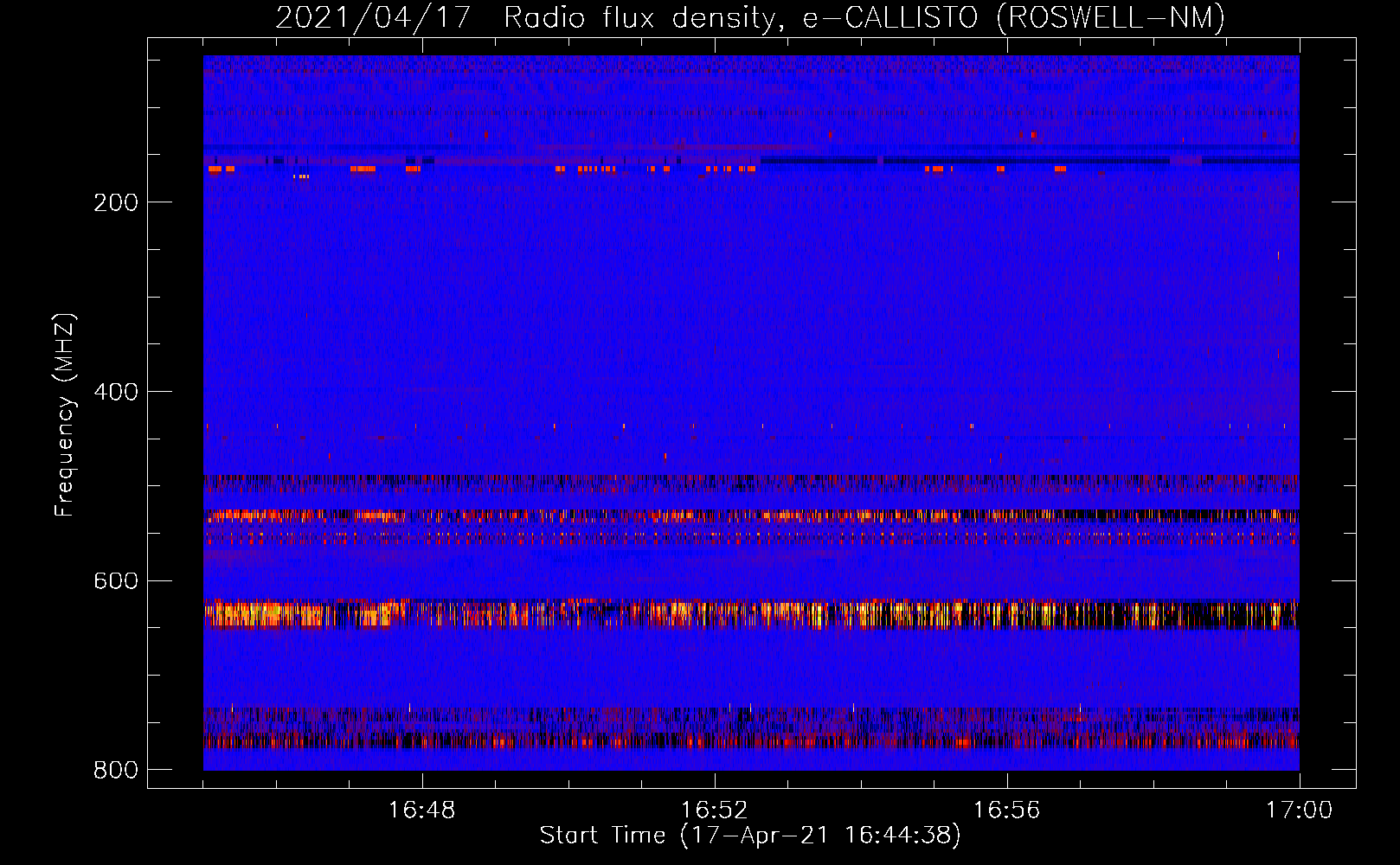Click the 17:00 time tick label

(1299, 811)
